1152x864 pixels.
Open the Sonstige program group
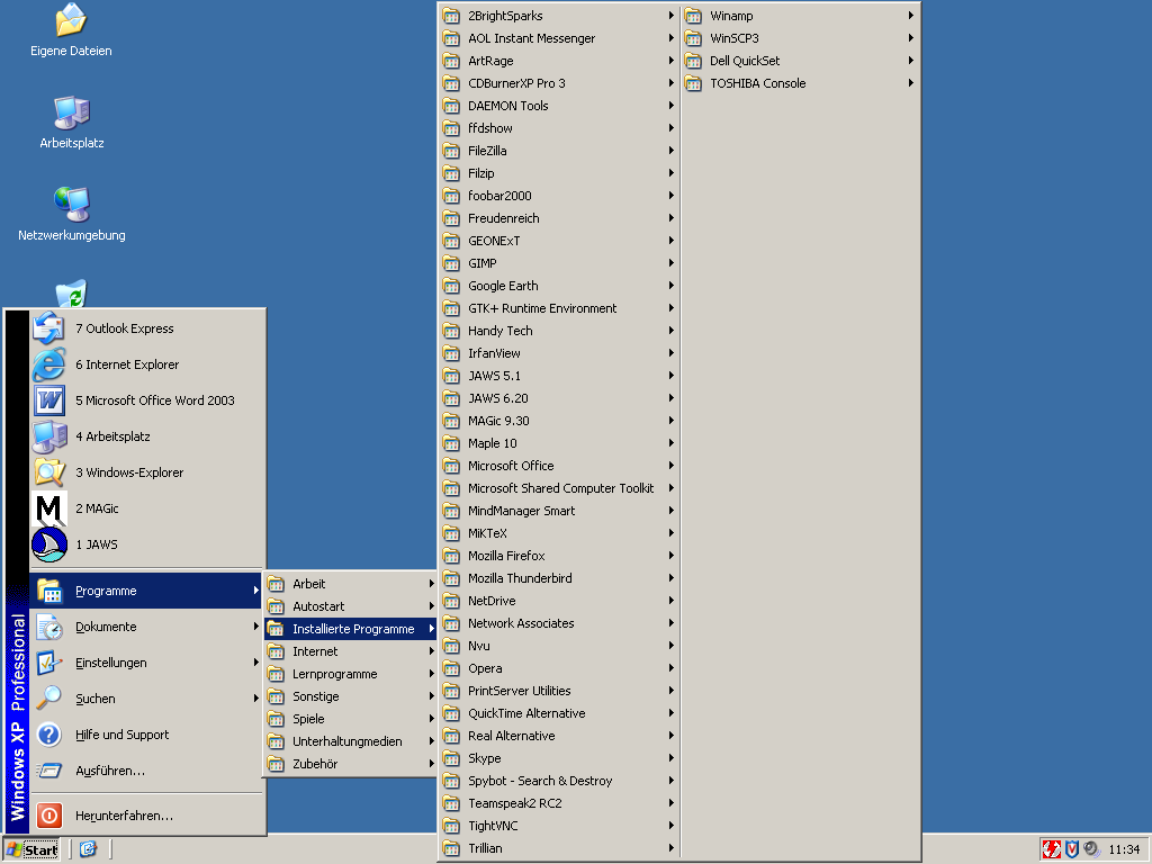[x=350, y=696]
